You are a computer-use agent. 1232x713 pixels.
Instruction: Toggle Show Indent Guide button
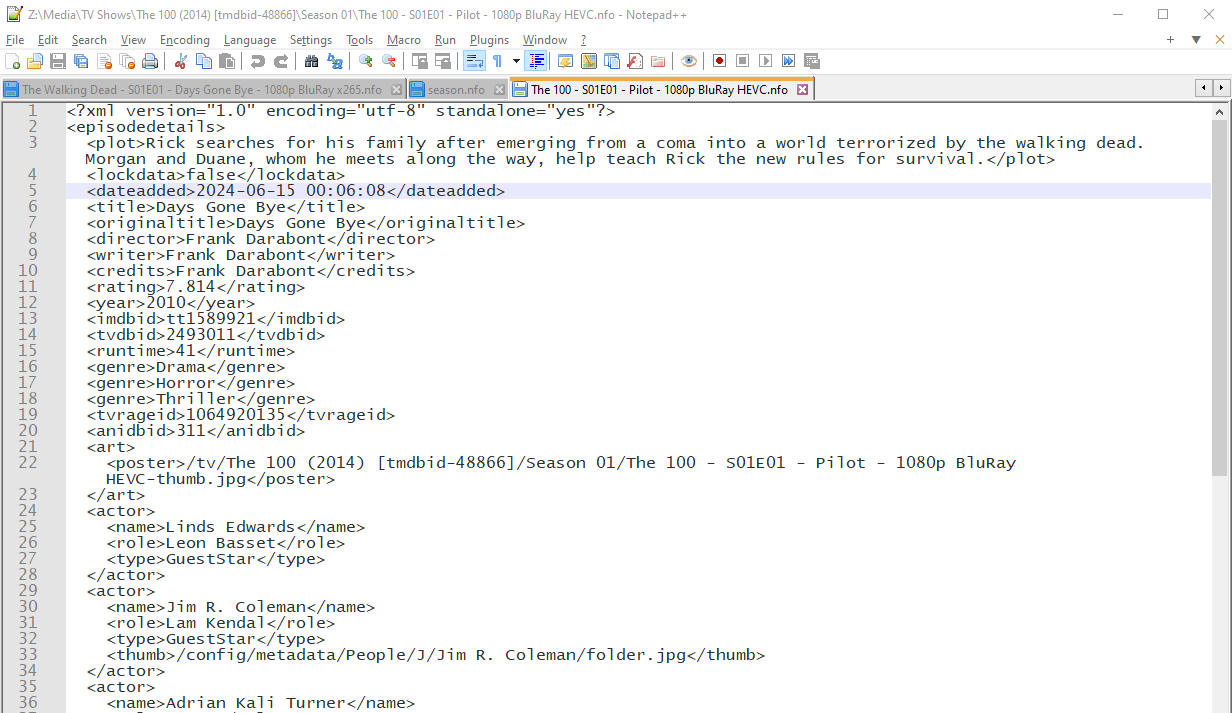pos(537,61)
